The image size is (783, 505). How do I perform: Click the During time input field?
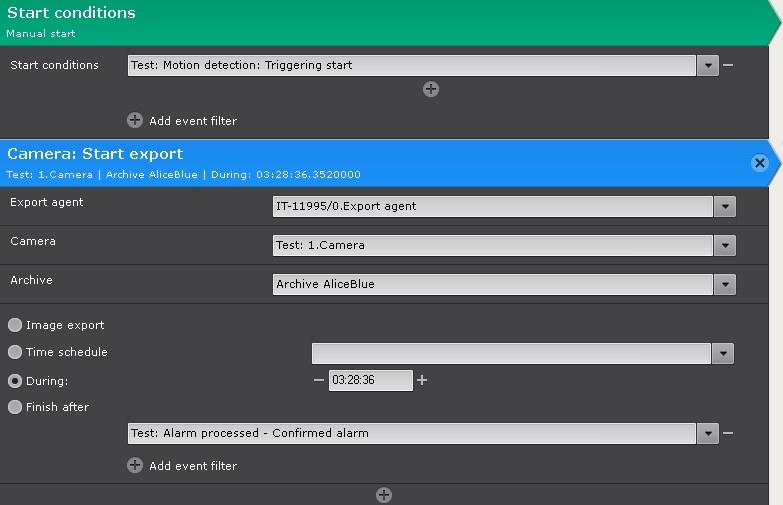tap(369, 380)
